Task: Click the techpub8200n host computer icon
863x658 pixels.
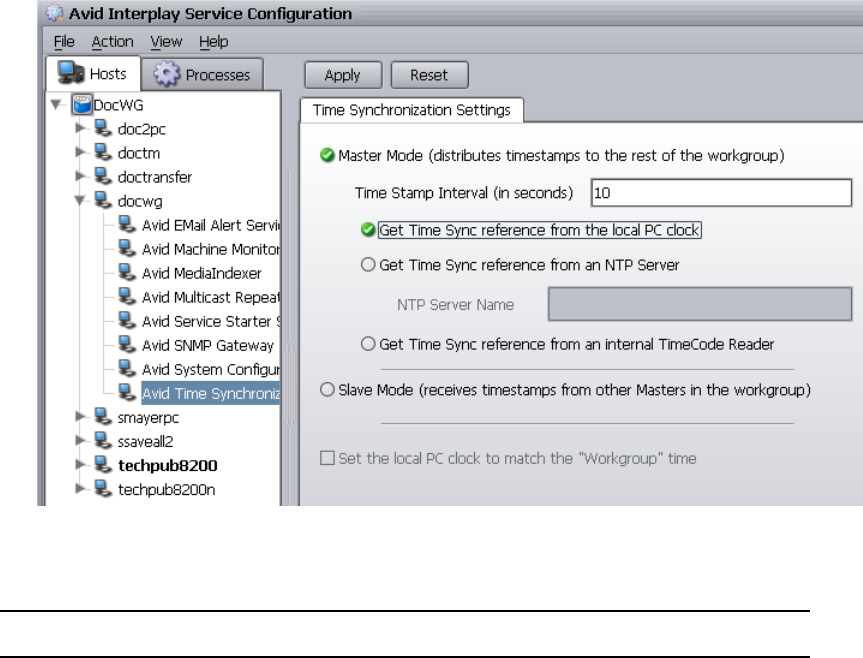Action: [103, 489]
